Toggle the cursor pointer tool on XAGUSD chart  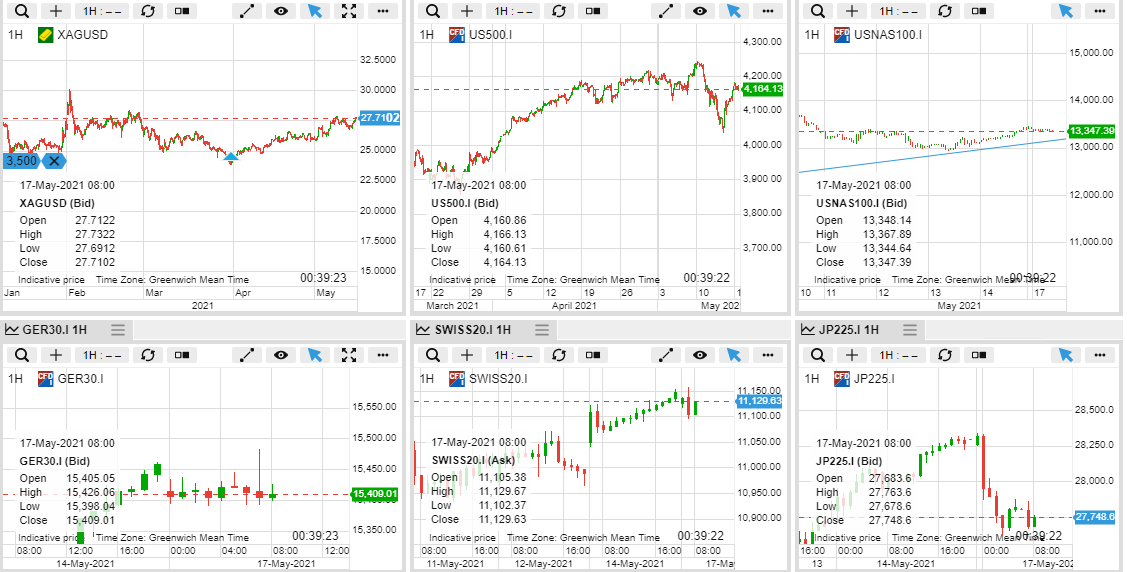[315, 11]
